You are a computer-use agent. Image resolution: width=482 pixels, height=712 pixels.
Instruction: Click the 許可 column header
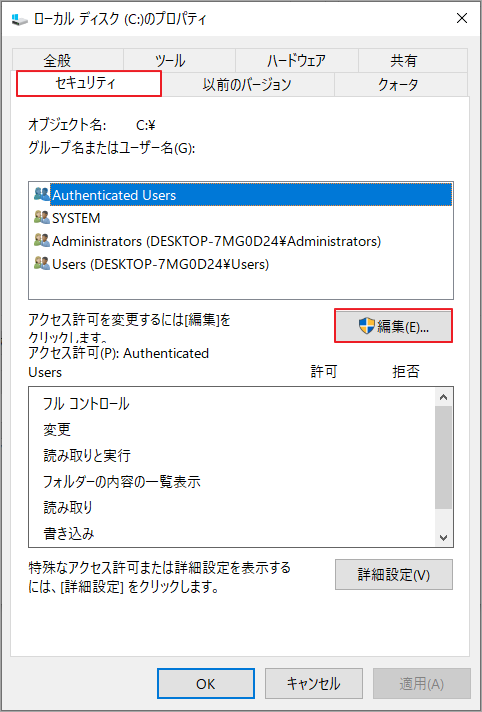pyautogui.click(x=324, y=372)
